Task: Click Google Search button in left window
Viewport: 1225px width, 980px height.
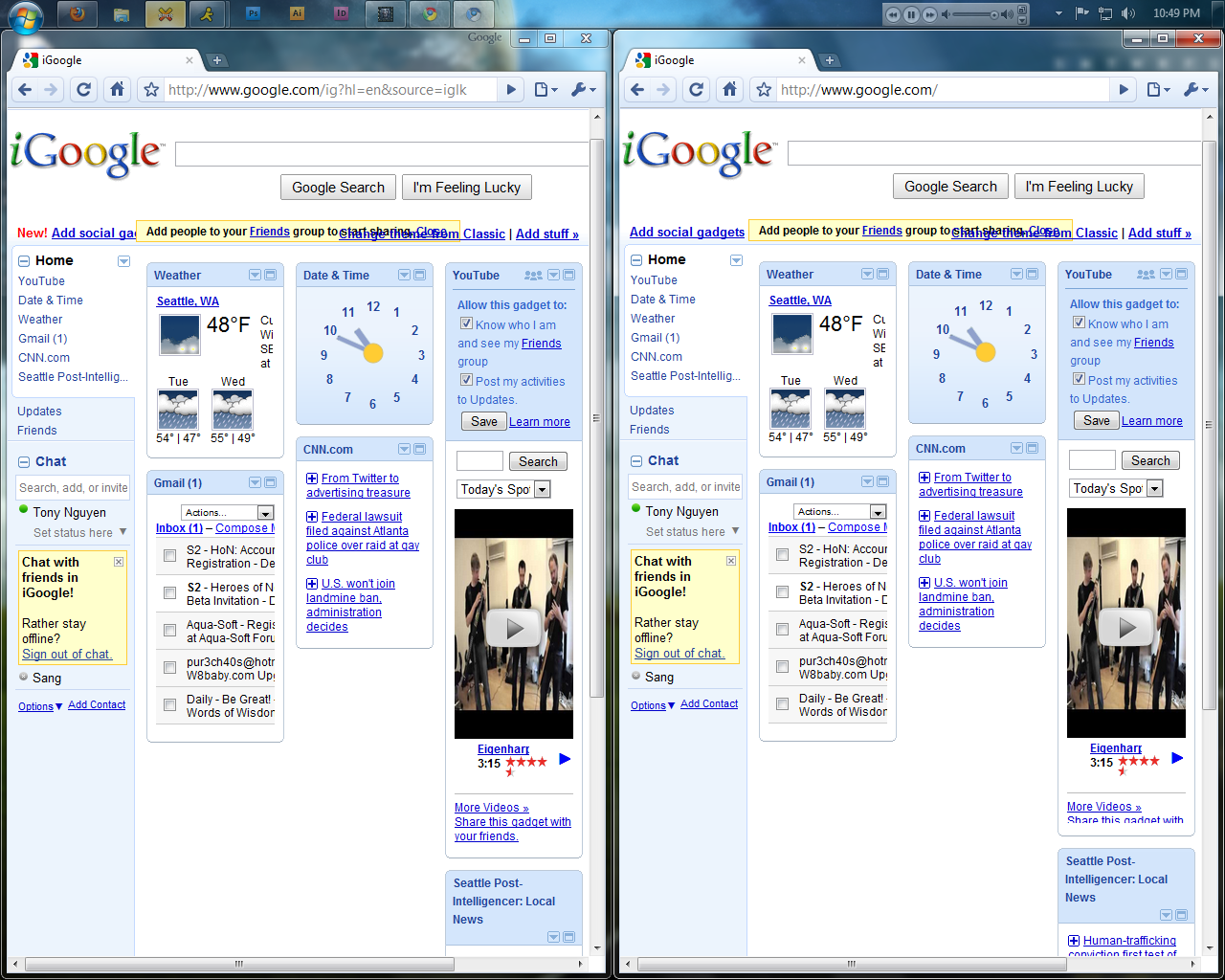Action: click(x=338, y=188)
